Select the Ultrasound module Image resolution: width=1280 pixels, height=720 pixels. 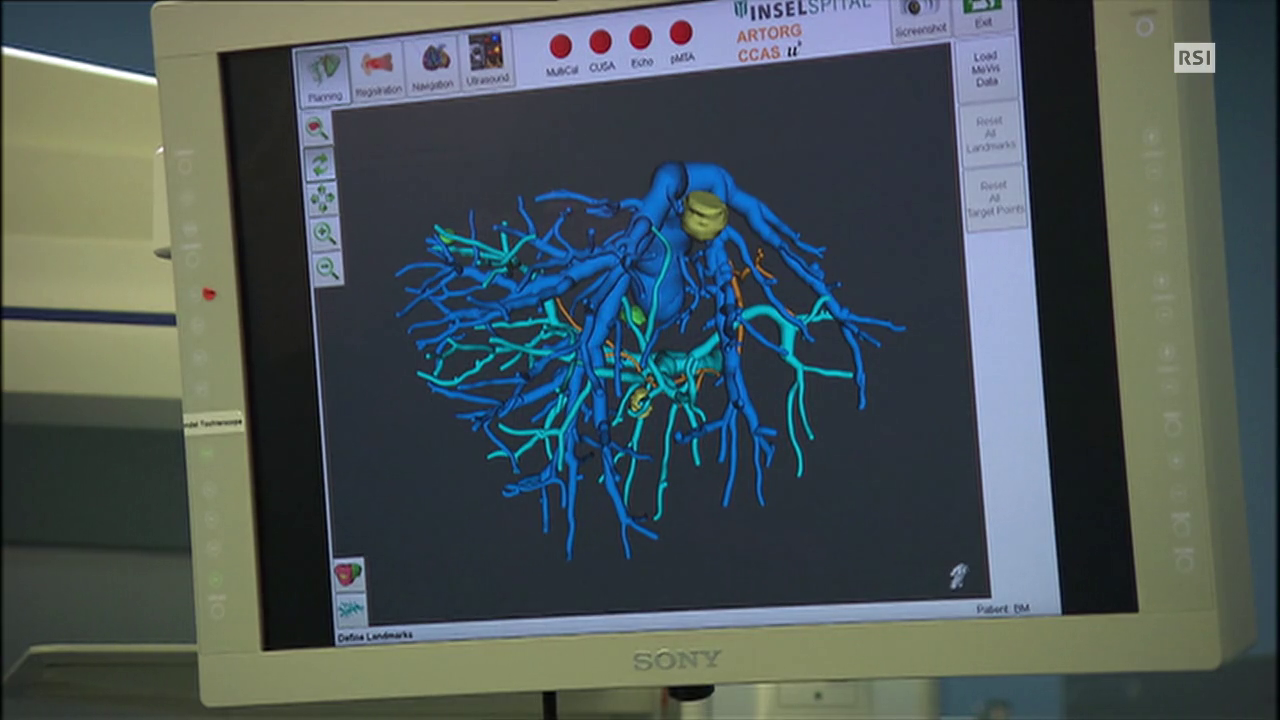(x=487, y=60)
